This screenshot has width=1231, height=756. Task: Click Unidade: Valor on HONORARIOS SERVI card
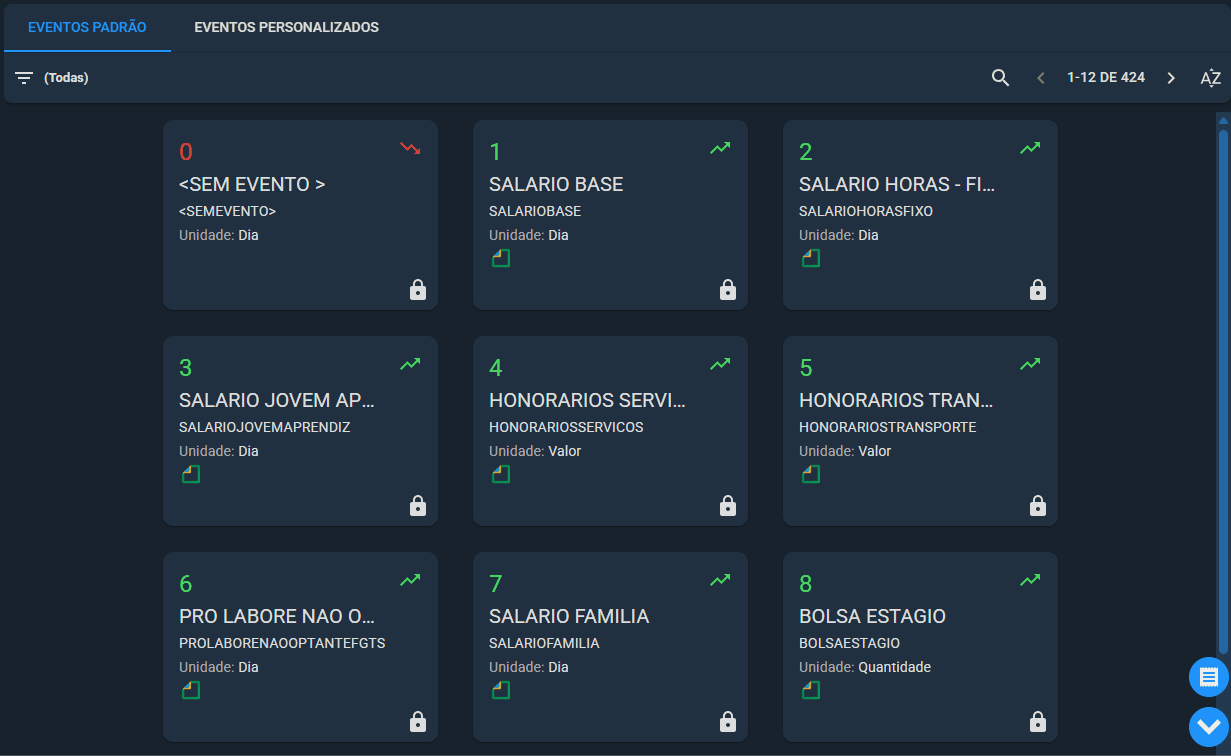click(535, 451)
